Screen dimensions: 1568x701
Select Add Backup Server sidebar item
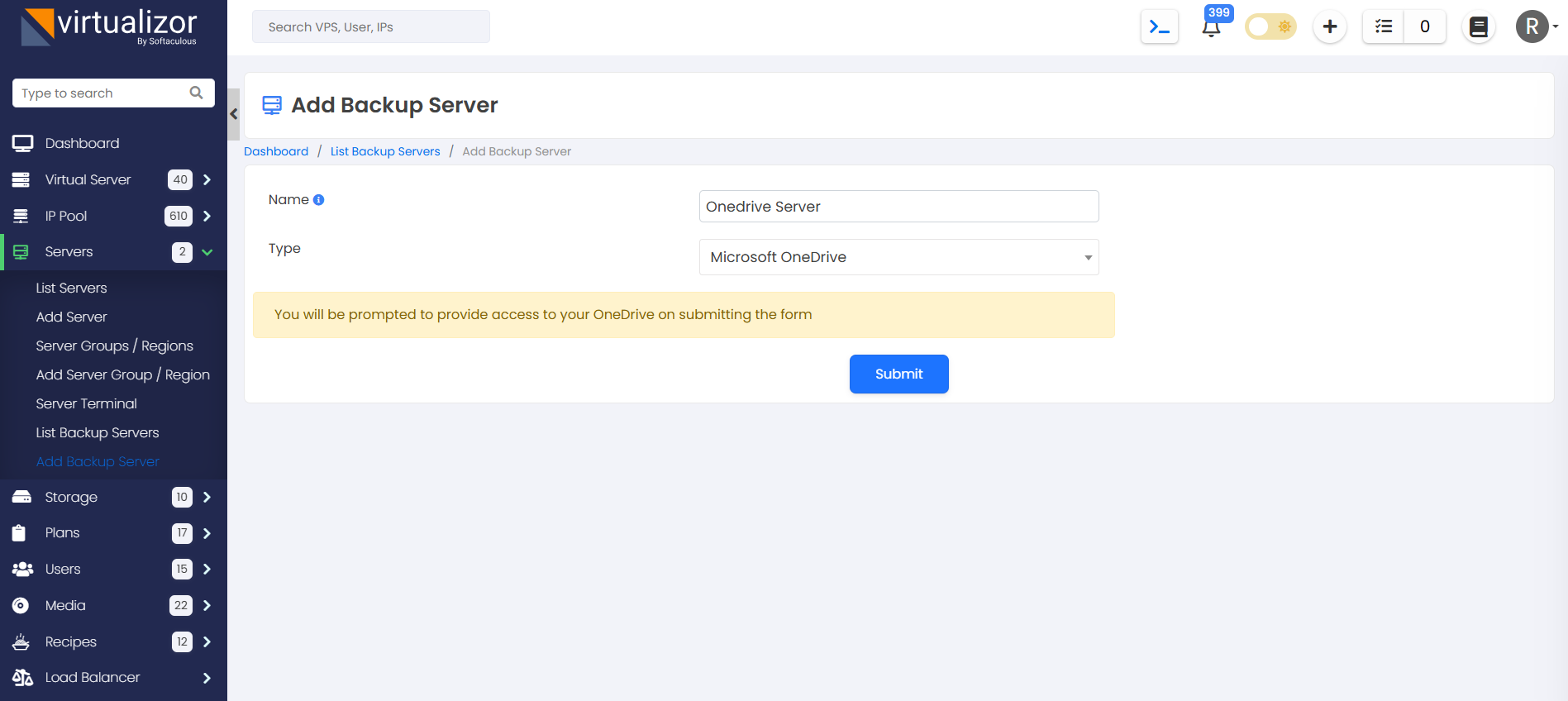(97, 461)
